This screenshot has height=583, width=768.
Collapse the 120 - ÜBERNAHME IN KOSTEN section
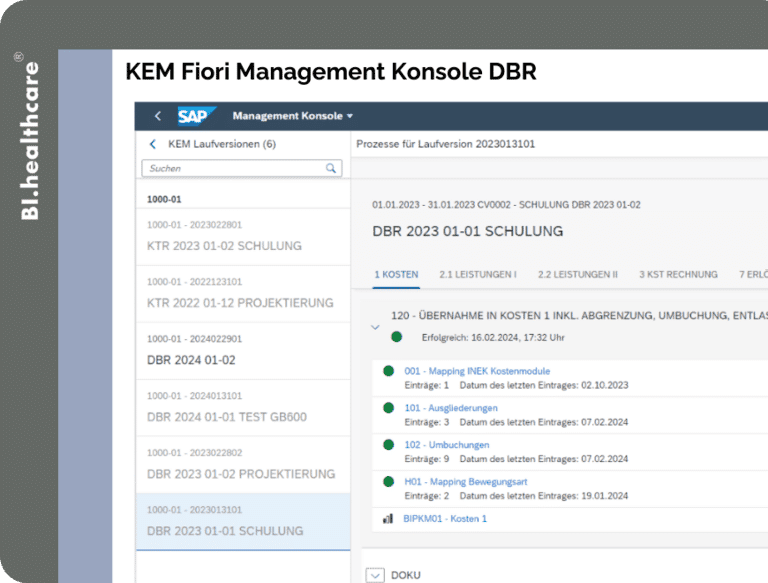pyautogui.click(x=375, y=327)
